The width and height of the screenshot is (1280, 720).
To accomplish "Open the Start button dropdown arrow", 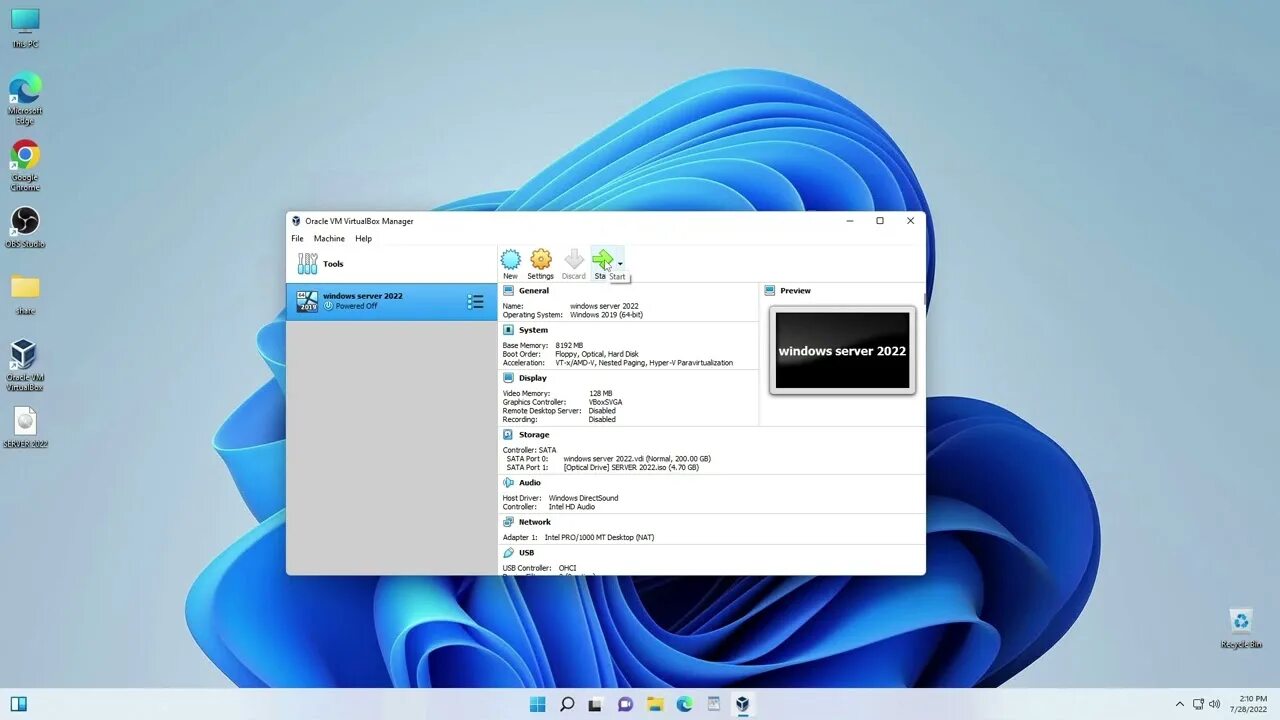I will coord(620,264).
